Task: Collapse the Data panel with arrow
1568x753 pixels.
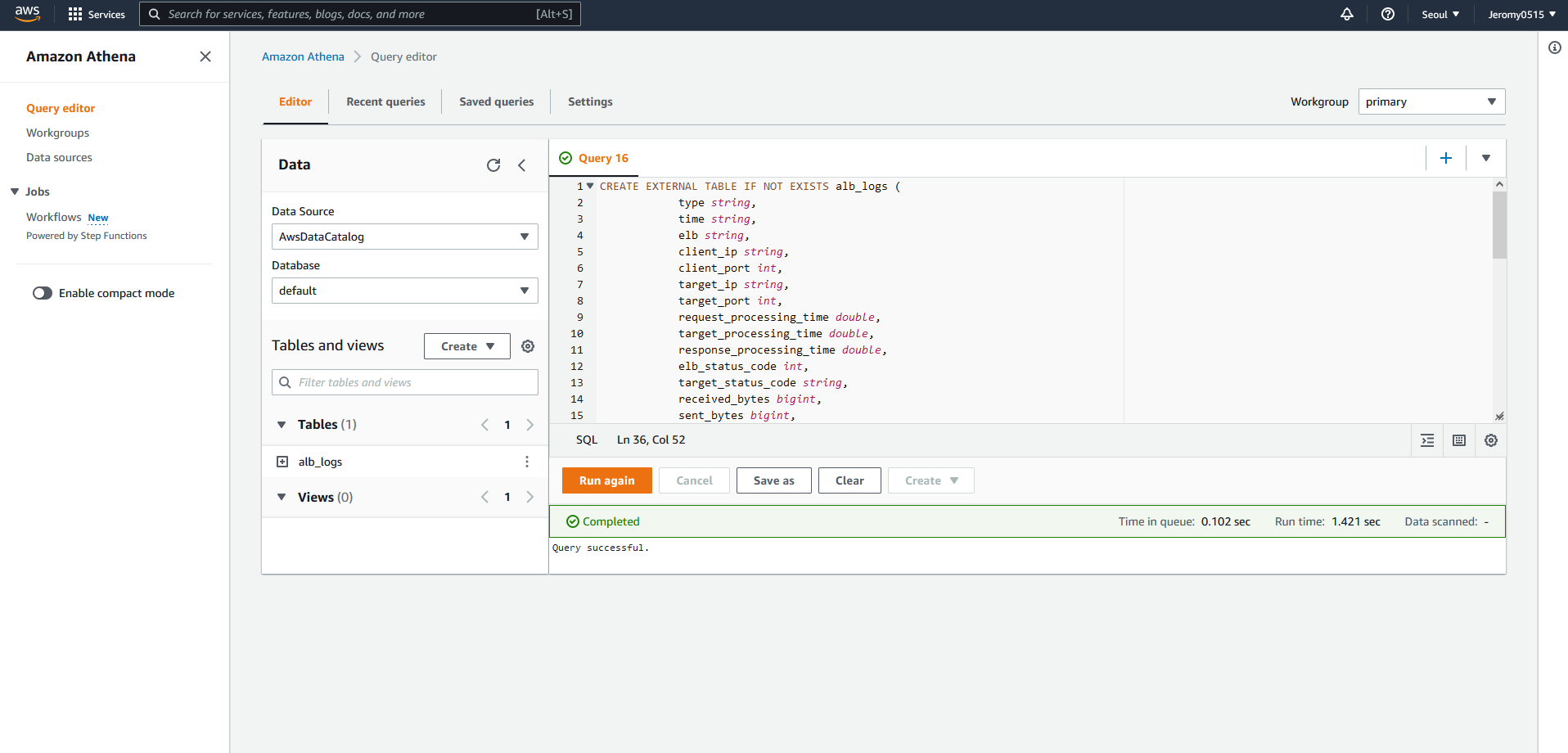Action: [x=521, y=165]
